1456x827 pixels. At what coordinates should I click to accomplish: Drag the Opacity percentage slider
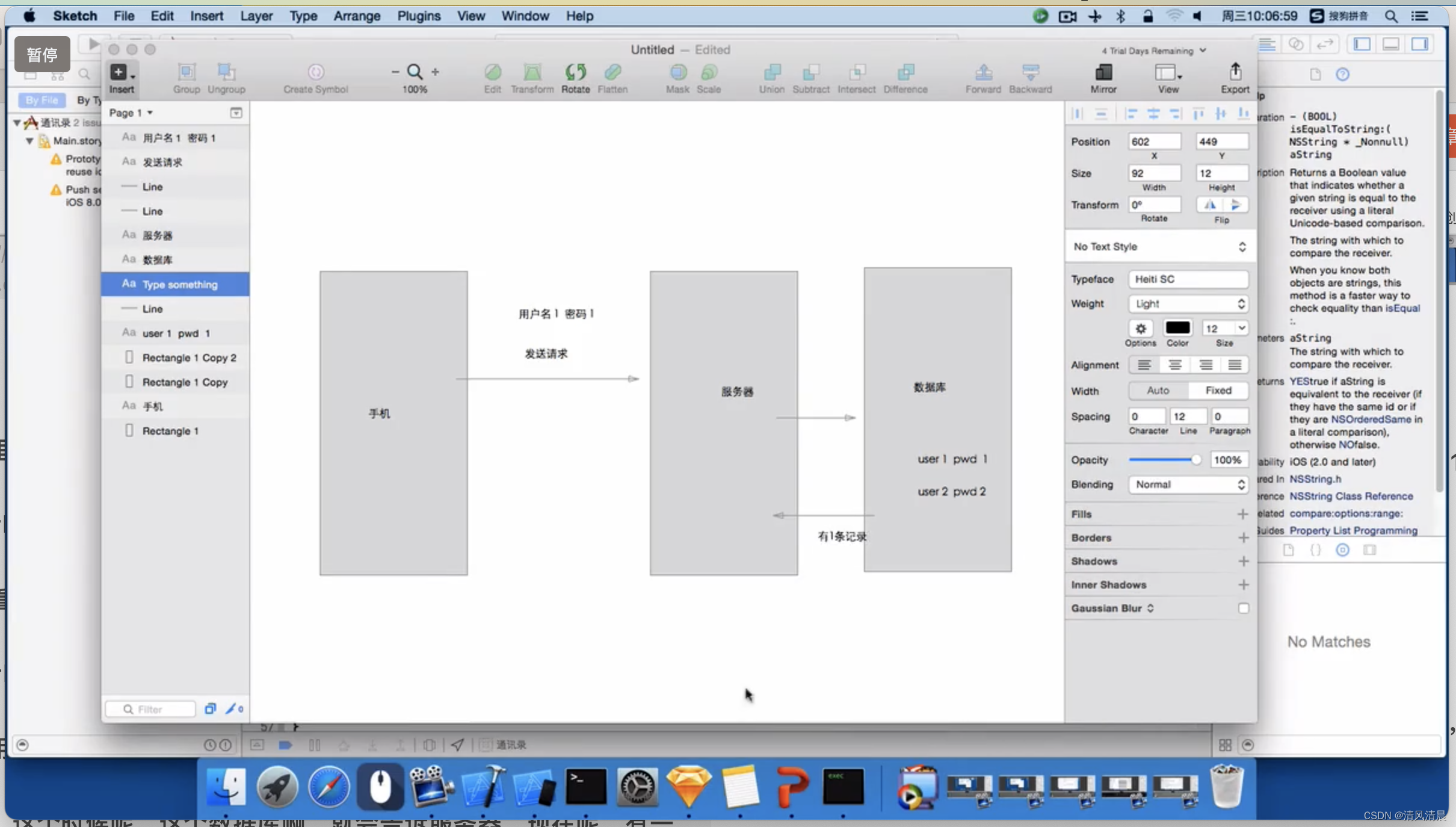coord(1193,459)
